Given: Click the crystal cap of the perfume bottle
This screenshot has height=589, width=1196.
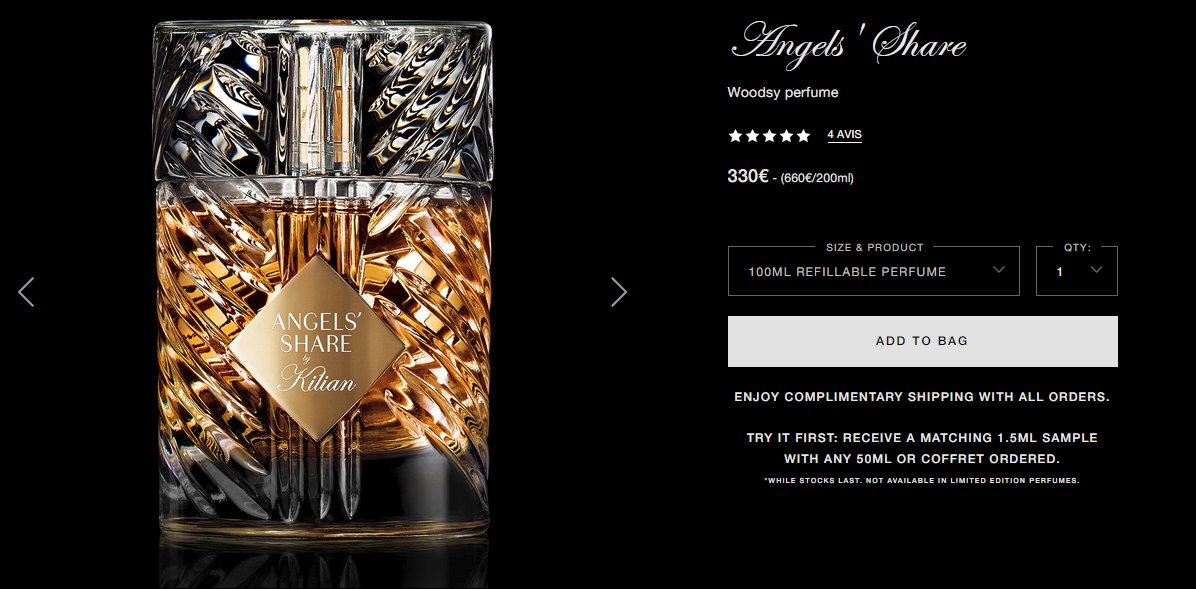Looking at the screenshot, I should point(322,99).
